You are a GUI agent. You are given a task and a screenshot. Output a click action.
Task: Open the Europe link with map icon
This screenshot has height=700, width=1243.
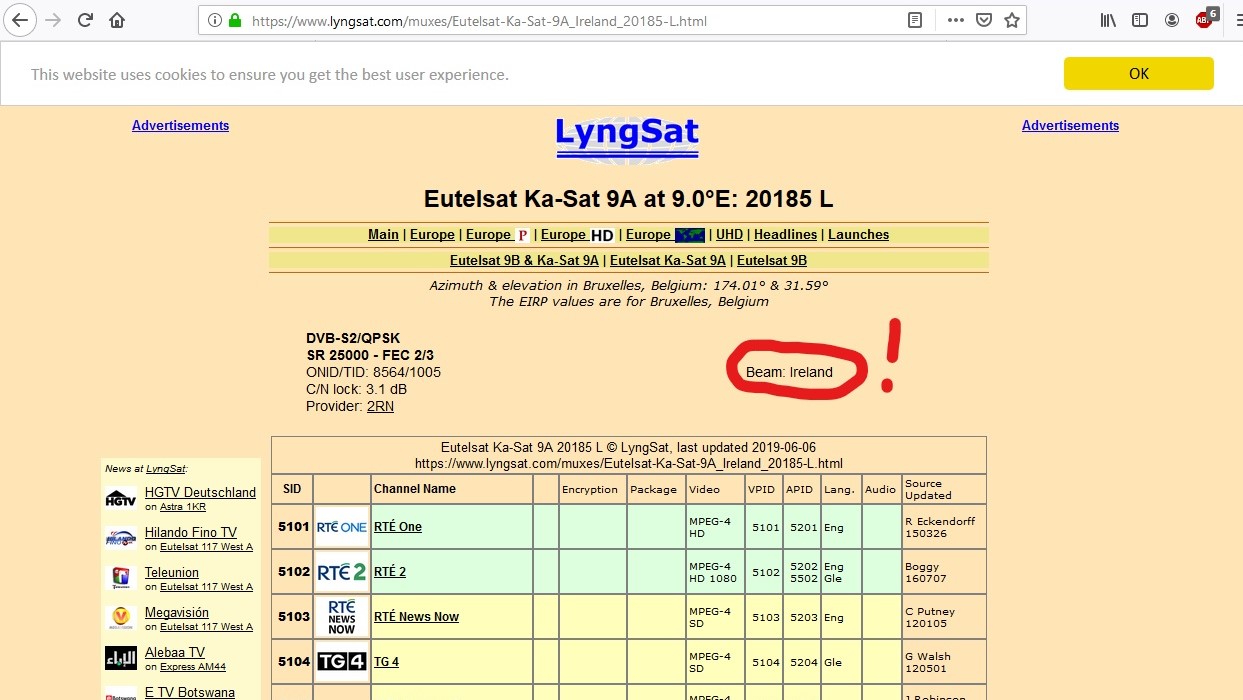[x=665, y=234]
